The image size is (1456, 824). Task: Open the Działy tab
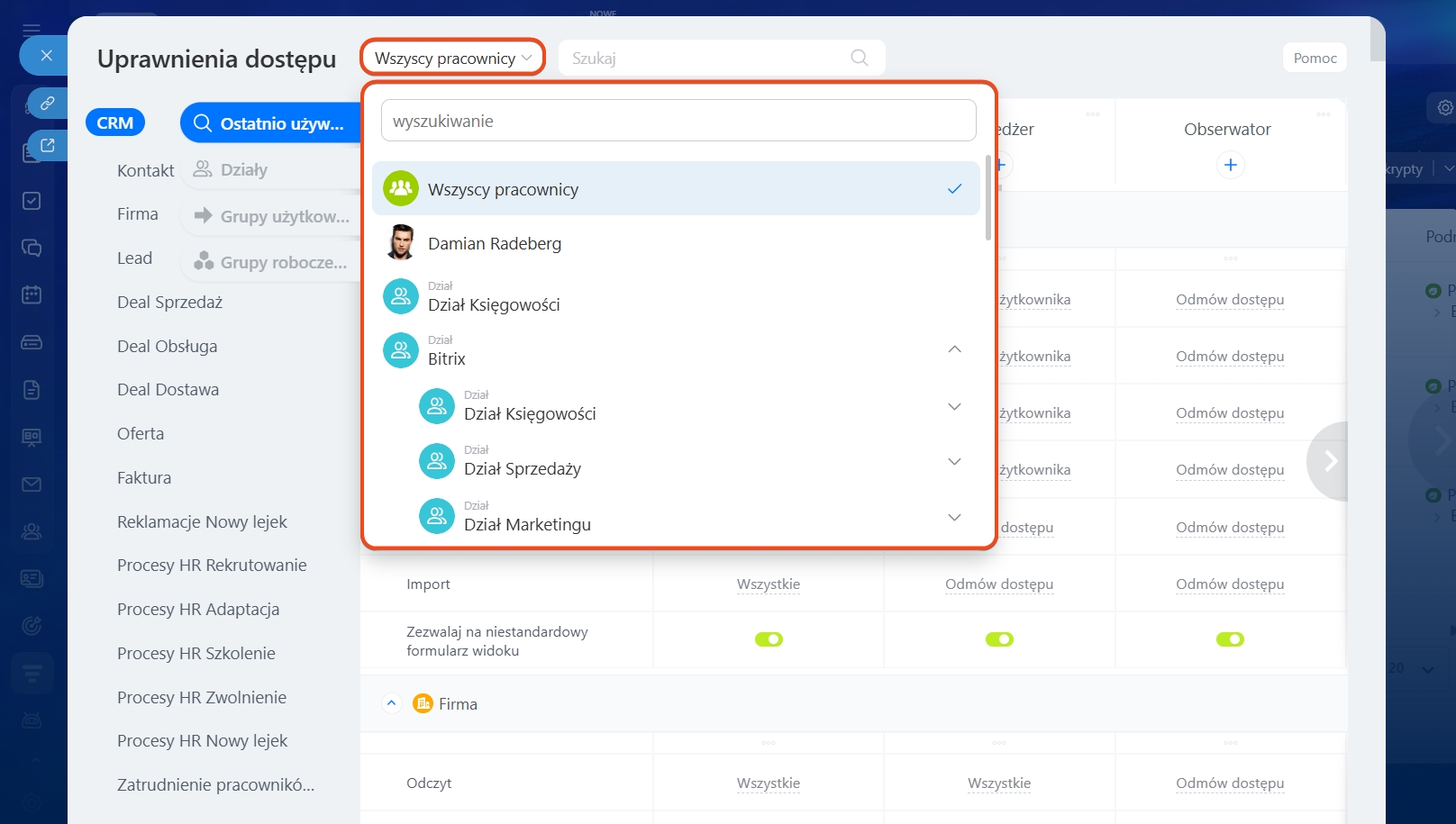(x=243, y=169)
